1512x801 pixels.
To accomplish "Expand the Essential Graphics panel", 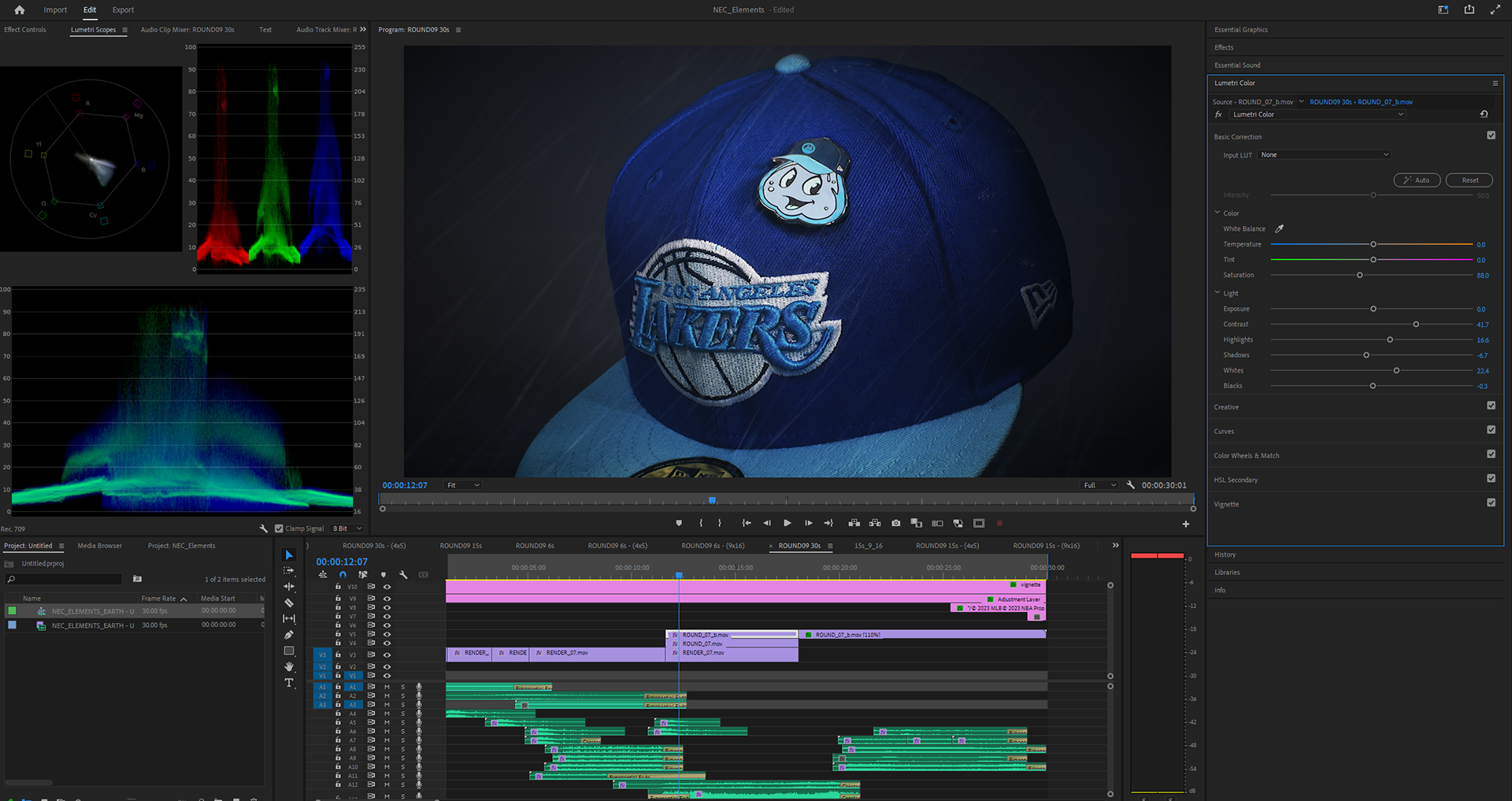I will tap(1241, 30).
